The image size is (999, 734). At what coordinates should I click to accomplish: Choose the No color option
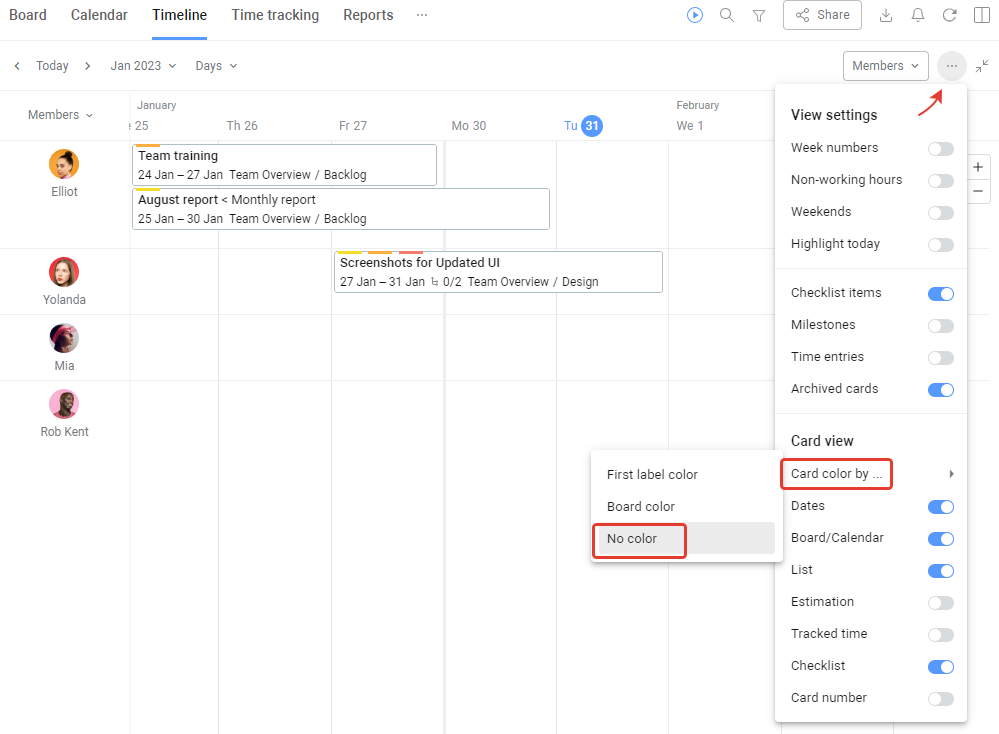[x=686, y=538]
